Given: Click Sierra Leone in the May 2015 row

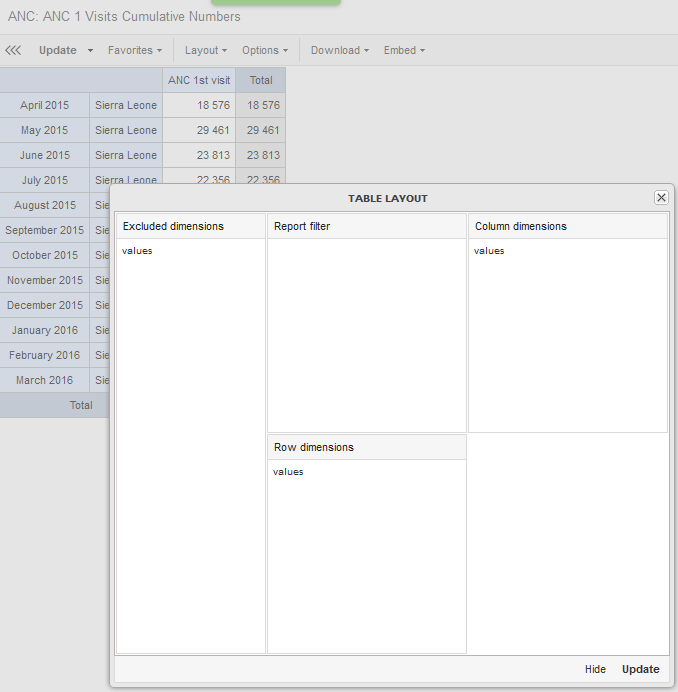Looking at the screenshot, I should point(126,130).
